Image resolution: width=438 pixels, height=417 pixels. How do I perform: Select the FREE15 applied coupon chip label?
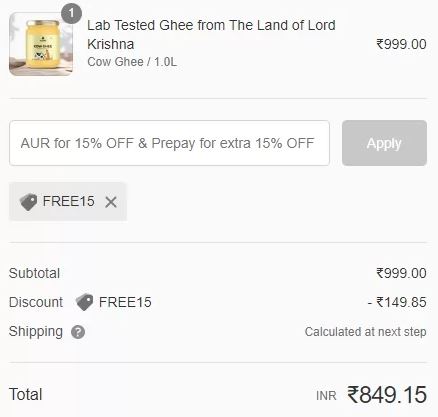pyautogui.click(x=68, y=201)
